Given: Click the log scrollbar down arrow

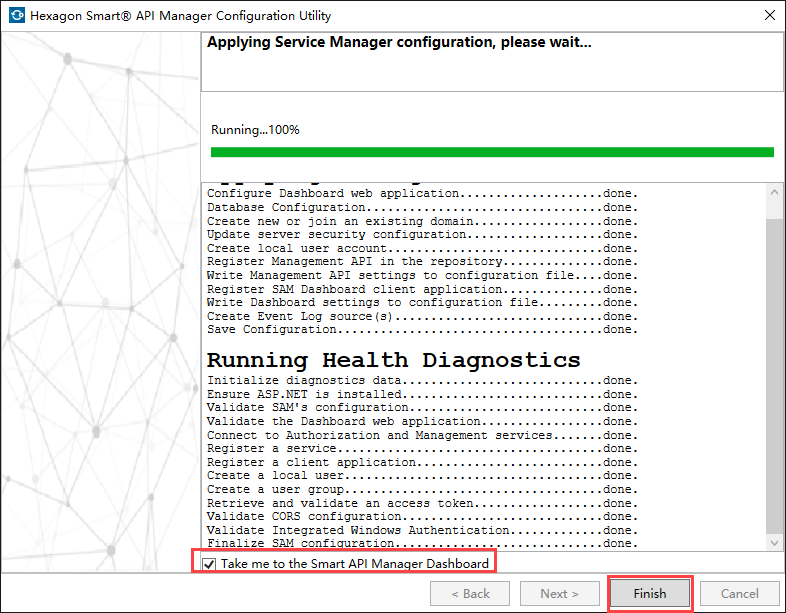Looking at the screenshot, I should (775, 541).
